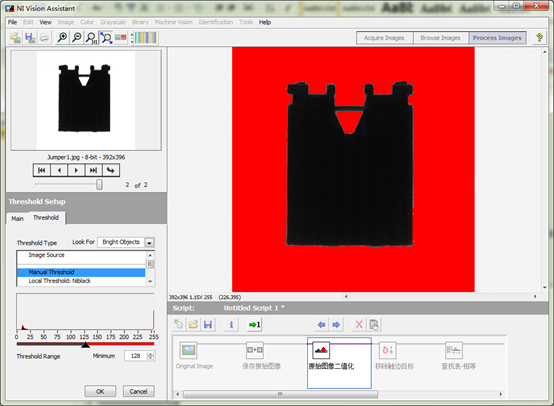This screenshot has width=554, height=406.
Task: Click the Jumper1.jpg preview thumbnail
Action: [x=86, y=100]
